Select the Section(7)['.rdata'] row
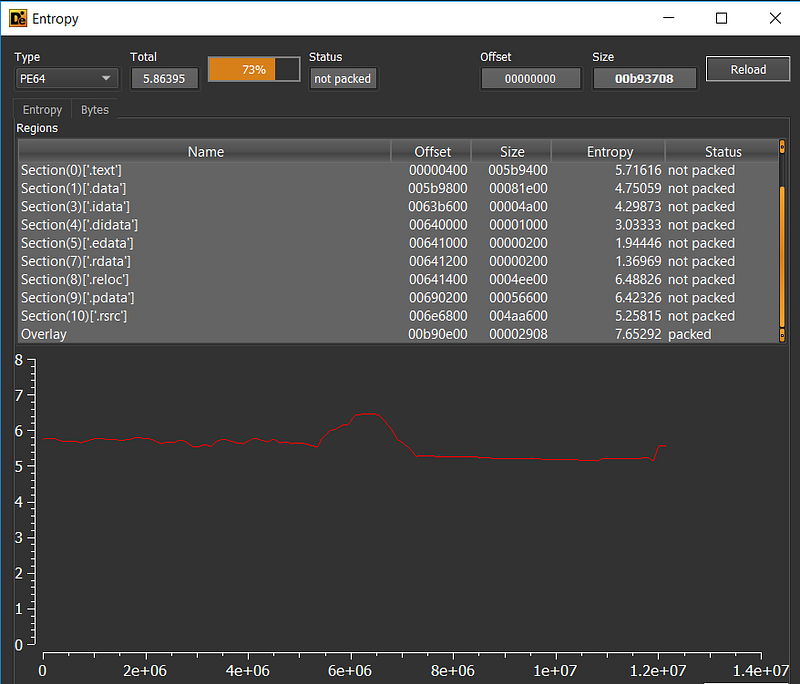This screenshot has height=684, width=800. 398,262
